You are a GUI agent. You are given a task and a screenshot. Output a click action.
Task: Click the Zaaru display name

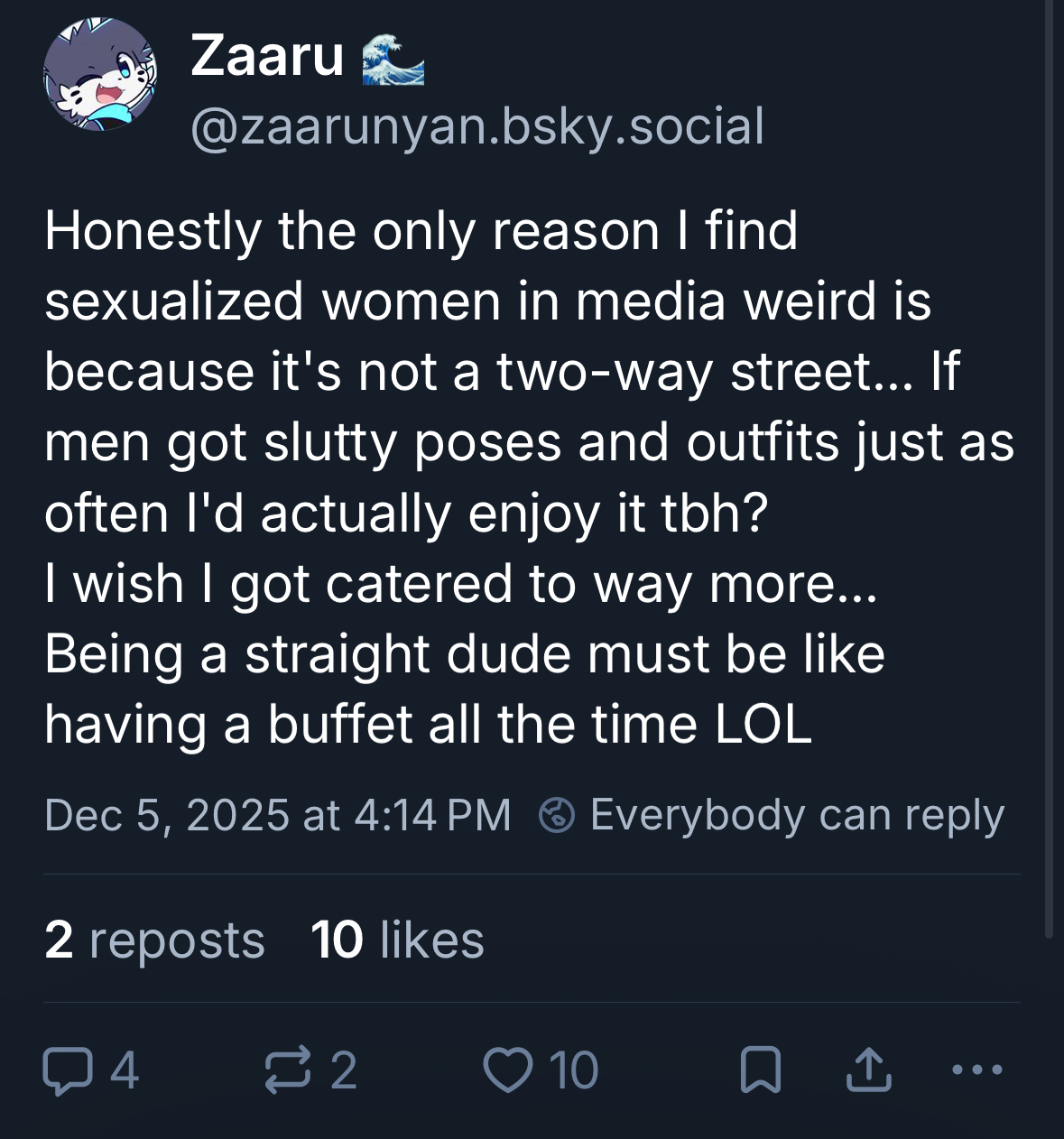coord(267,56)
